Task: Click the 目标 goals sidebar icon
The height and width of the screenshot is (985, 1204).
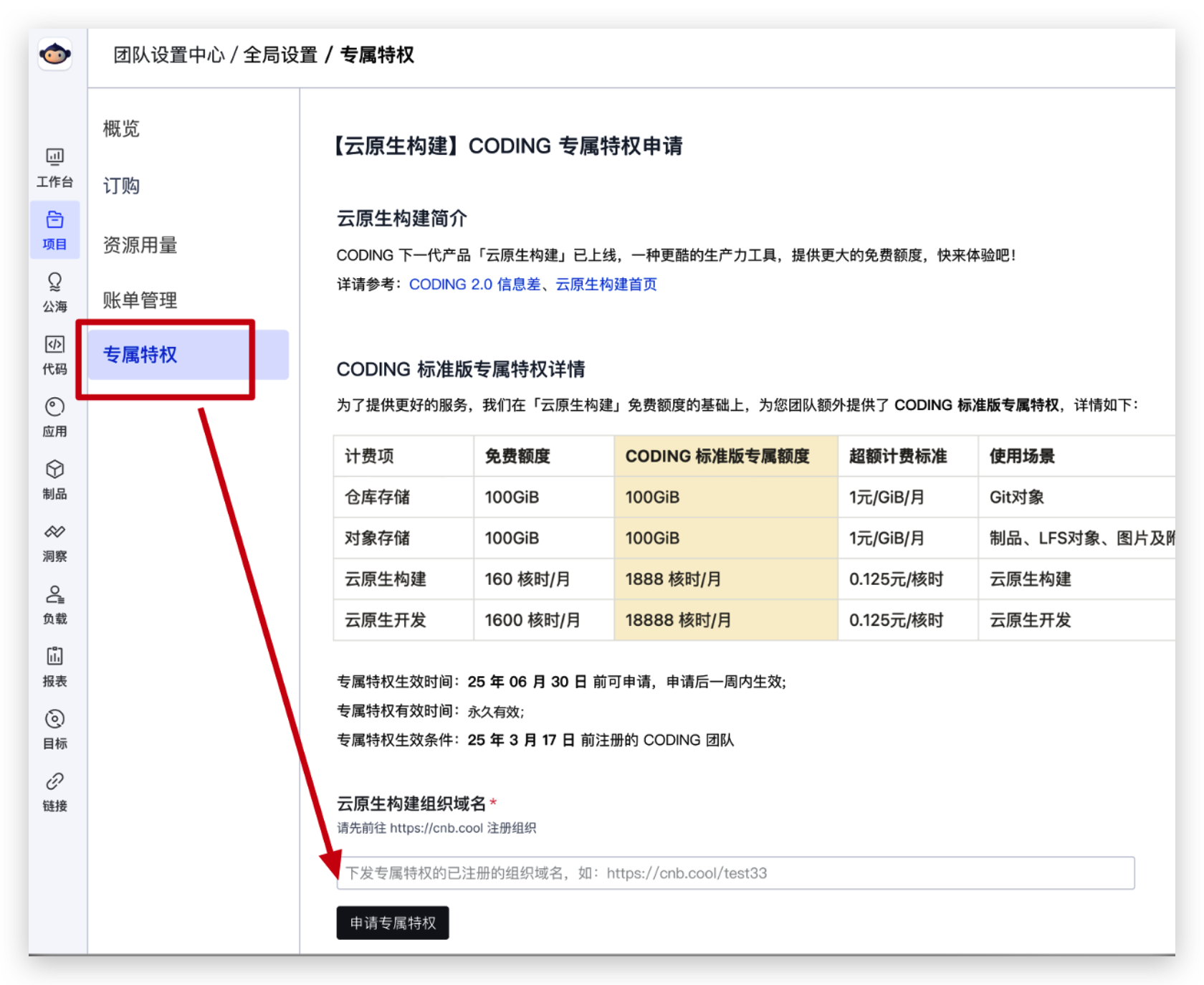Action: (54, 728)
